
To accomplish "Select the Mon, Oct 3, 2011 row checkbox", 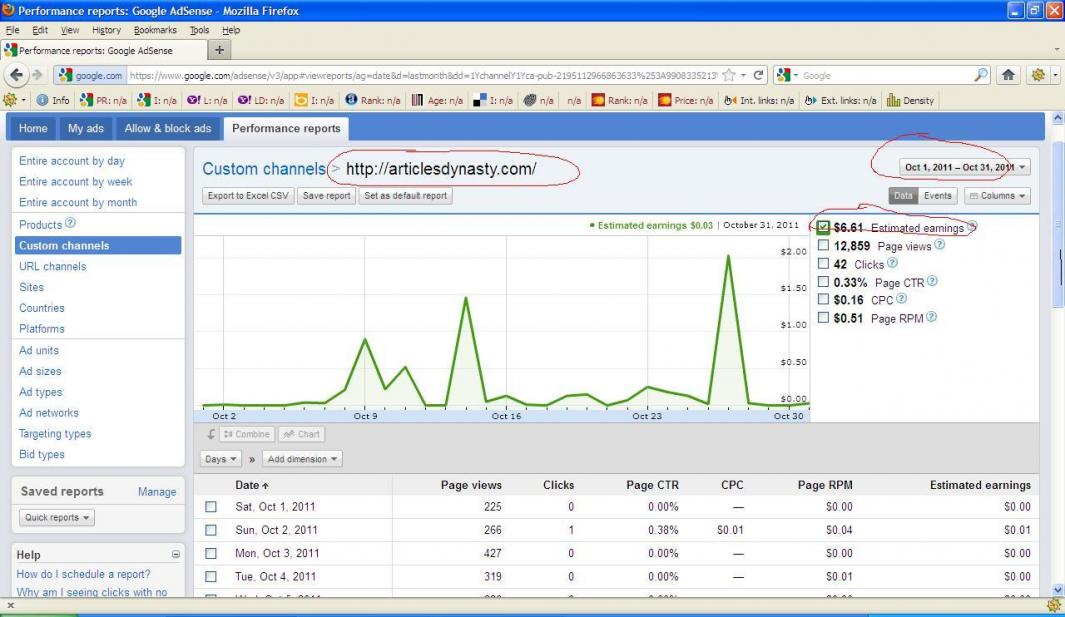I will pyautogui.click(x=211, y=554).
